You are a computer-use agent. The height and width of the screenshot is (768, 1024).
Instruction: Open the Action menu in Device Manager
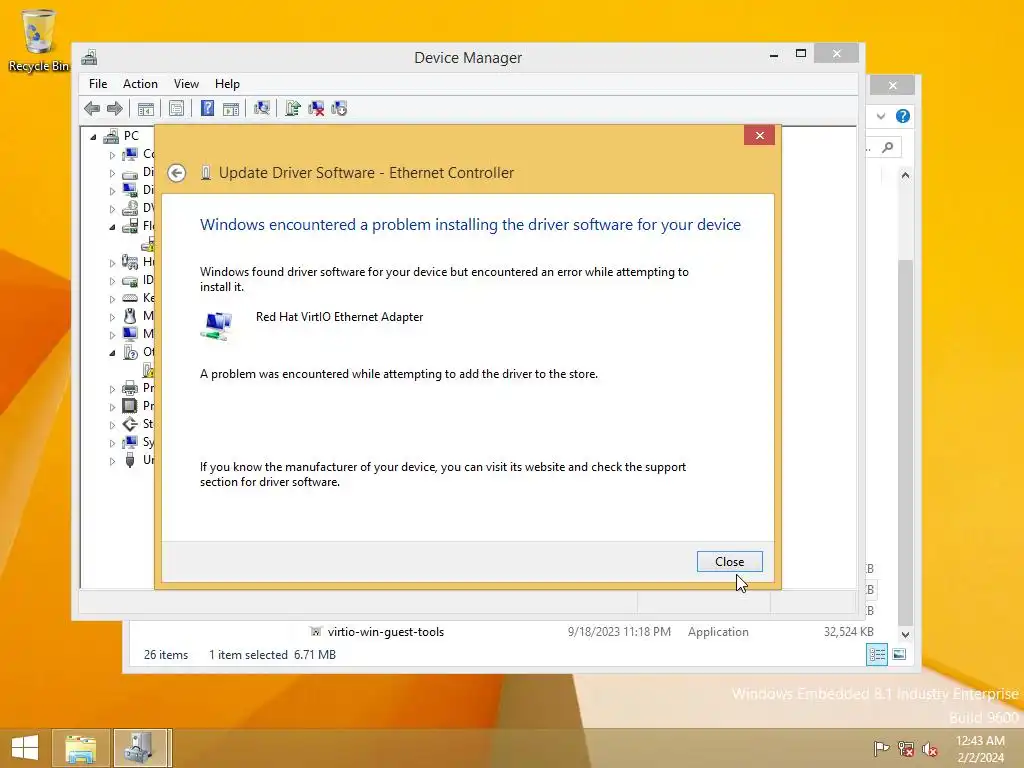tap(140, 84)
